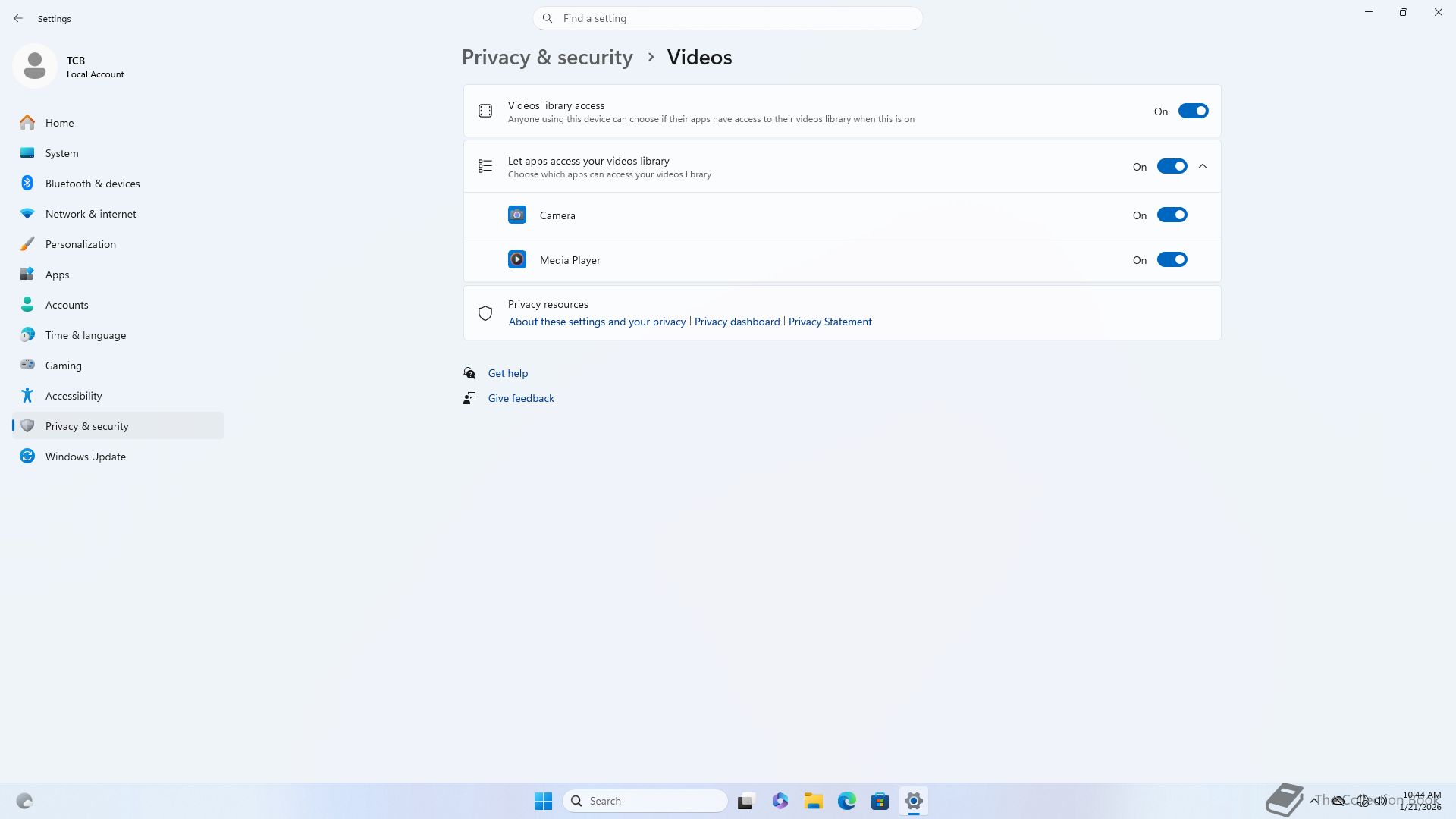This screenshot has height=819, width=1456.
Task: Open Microsoft Store from the taskbar
Action: tap(880, 801)
